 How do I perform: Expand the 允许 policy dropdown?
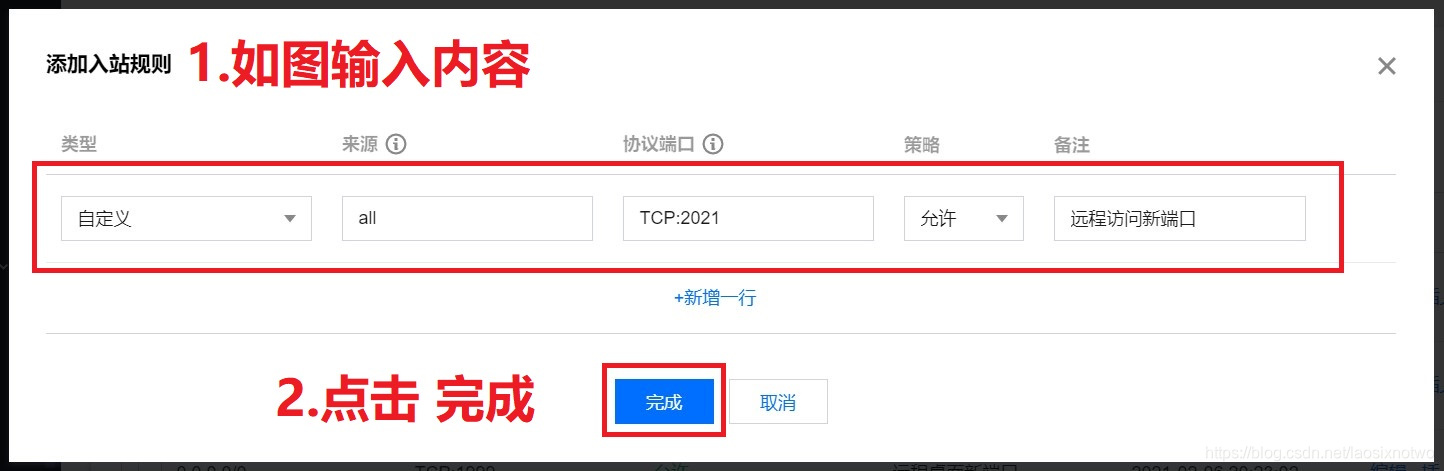point(964,218)
